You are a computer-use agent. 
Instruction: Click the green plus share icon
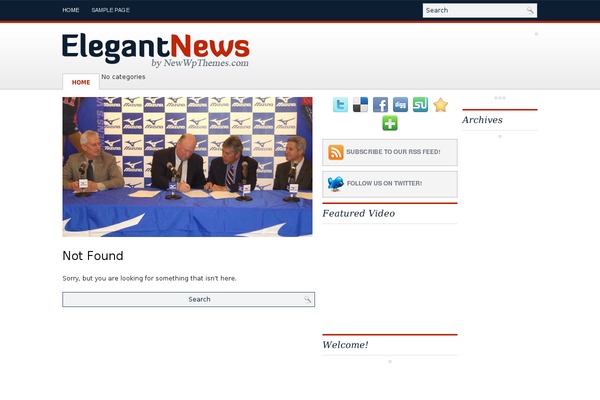pyautogui.click(x=390, y=123)
